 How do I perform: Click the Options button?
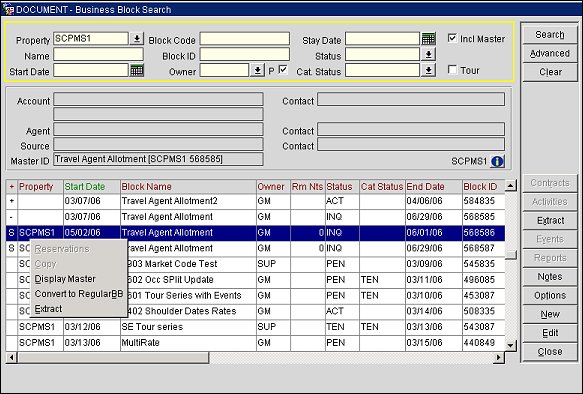coord(550,296)
